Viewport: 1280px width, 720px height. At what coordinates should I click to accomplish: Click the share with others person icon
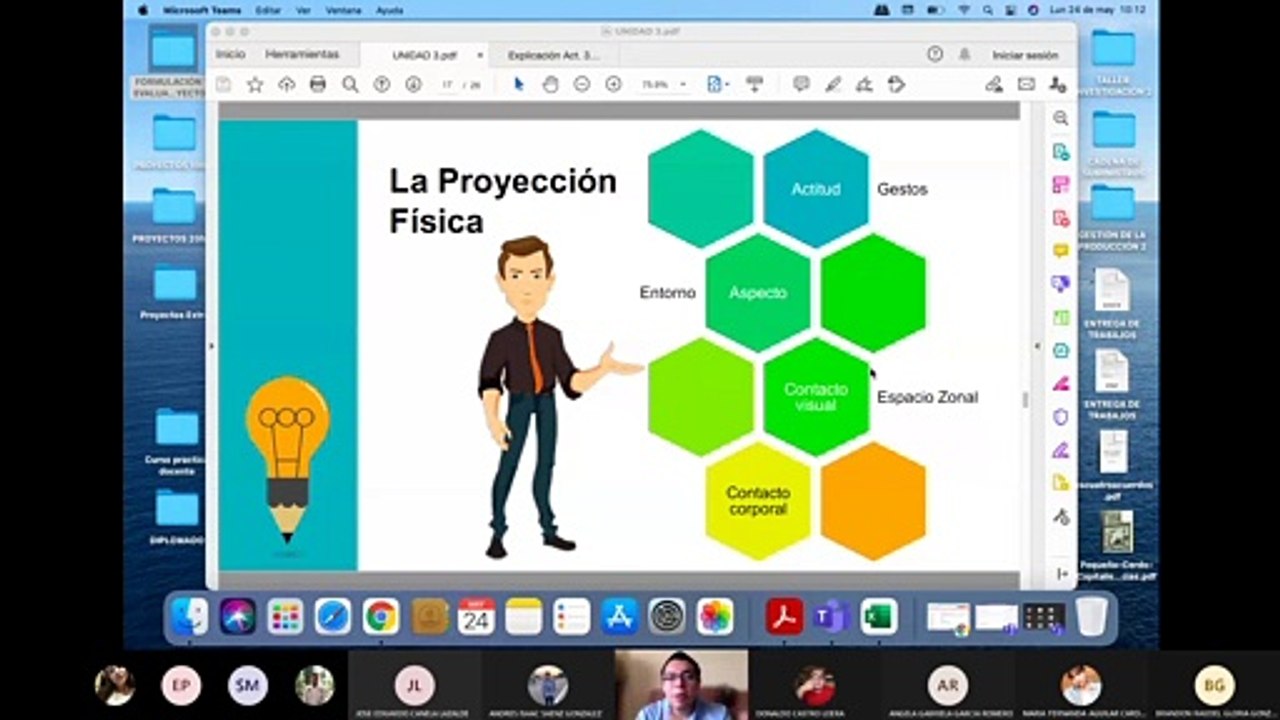point(1057,85)
